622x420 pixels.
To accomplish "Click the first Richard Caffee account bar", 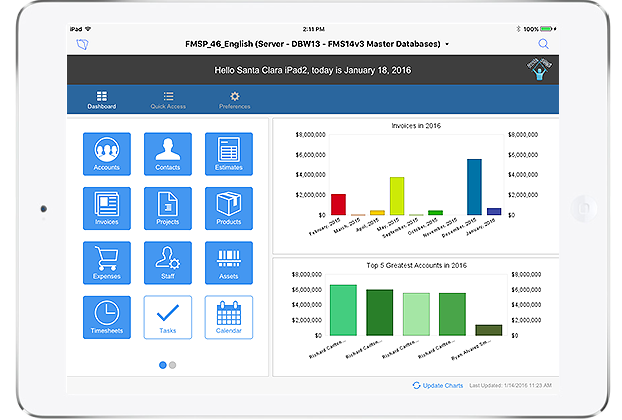I will pyautogui.click(x=344, y=310).
